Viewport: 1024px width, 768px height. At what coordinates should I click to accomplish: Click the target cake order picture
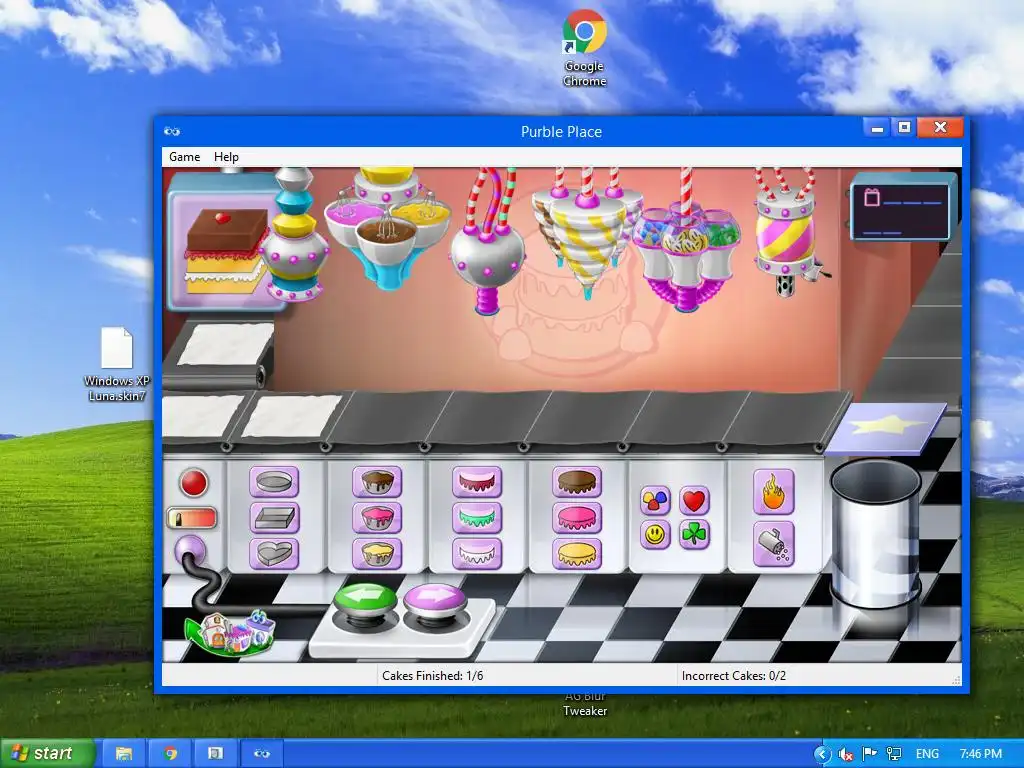[x=225, y=251]
